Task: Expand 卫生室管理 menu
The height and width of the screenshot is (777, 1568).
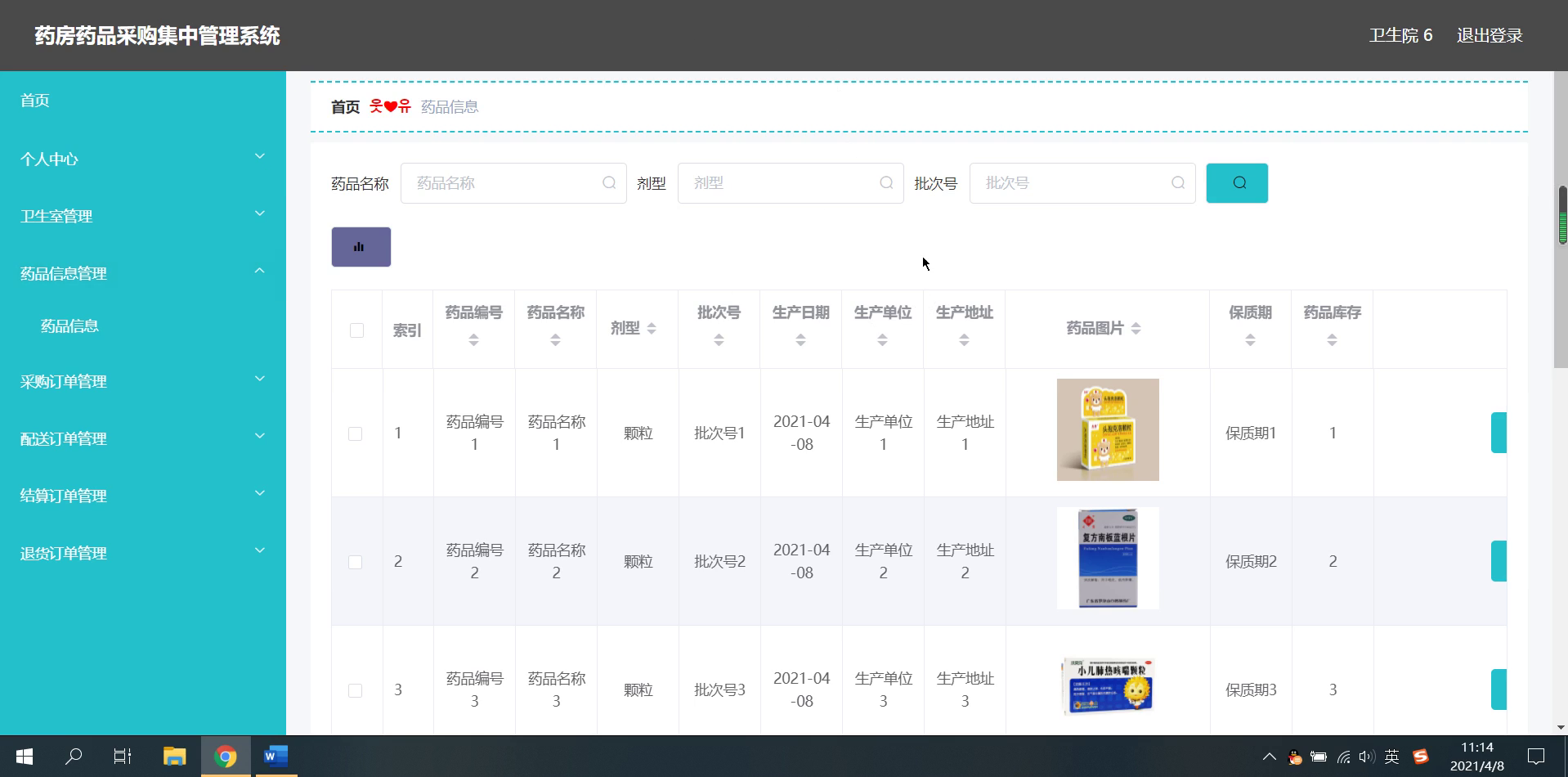Action: coord(143,216)
